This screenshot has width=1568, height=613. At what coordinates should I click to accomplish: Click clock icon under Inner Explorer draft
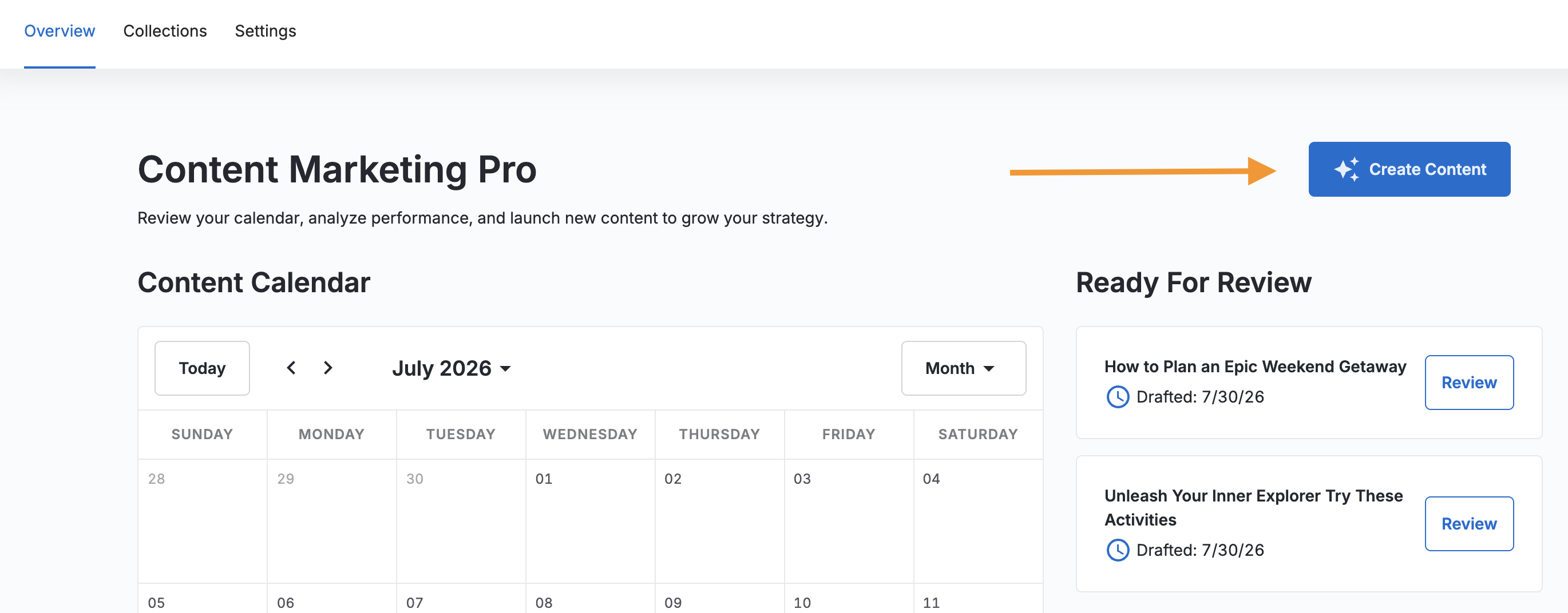1118,550
